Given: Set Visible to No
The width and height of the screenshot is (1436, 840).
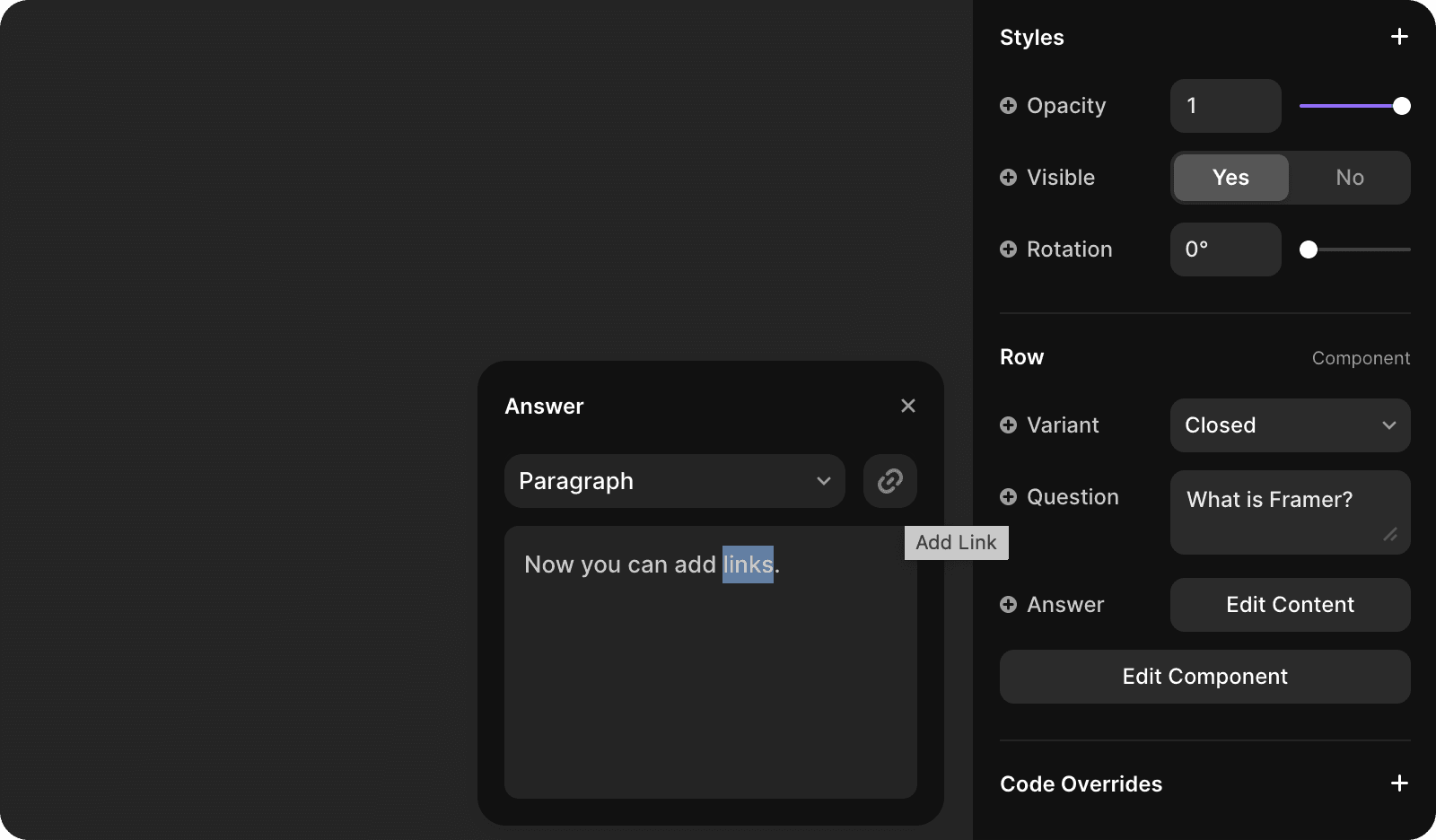Looking at the screenshot, I should pyautogui.click(x=1349, y=178).
